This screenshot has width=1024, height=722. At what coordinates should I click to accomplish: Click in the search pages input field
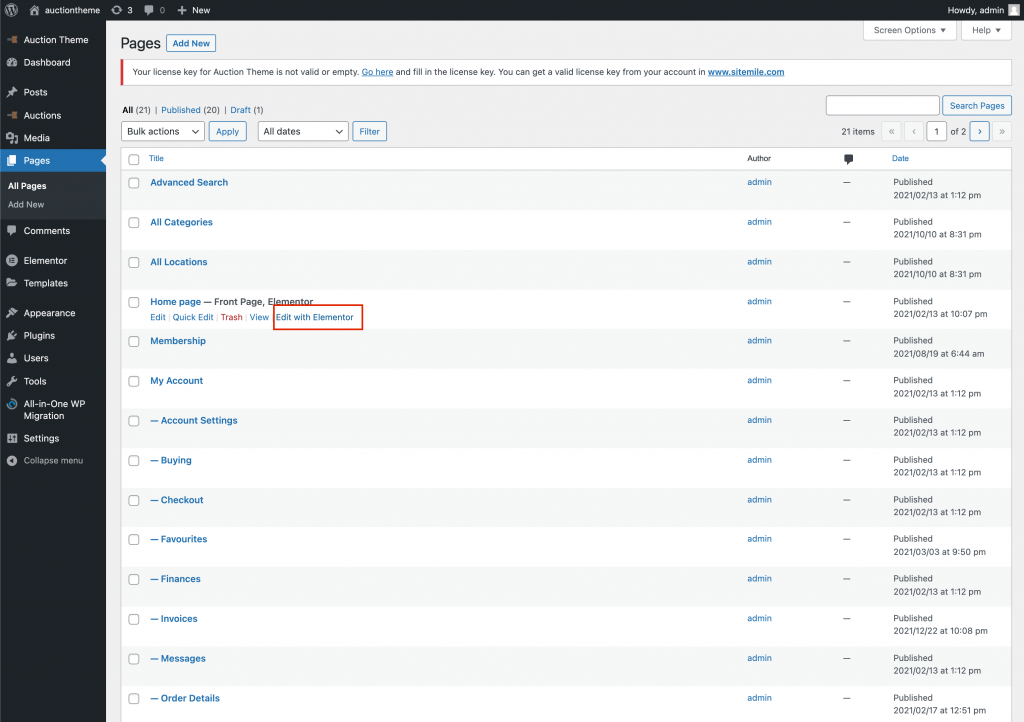pyautogui.click(x=883, y=105)
